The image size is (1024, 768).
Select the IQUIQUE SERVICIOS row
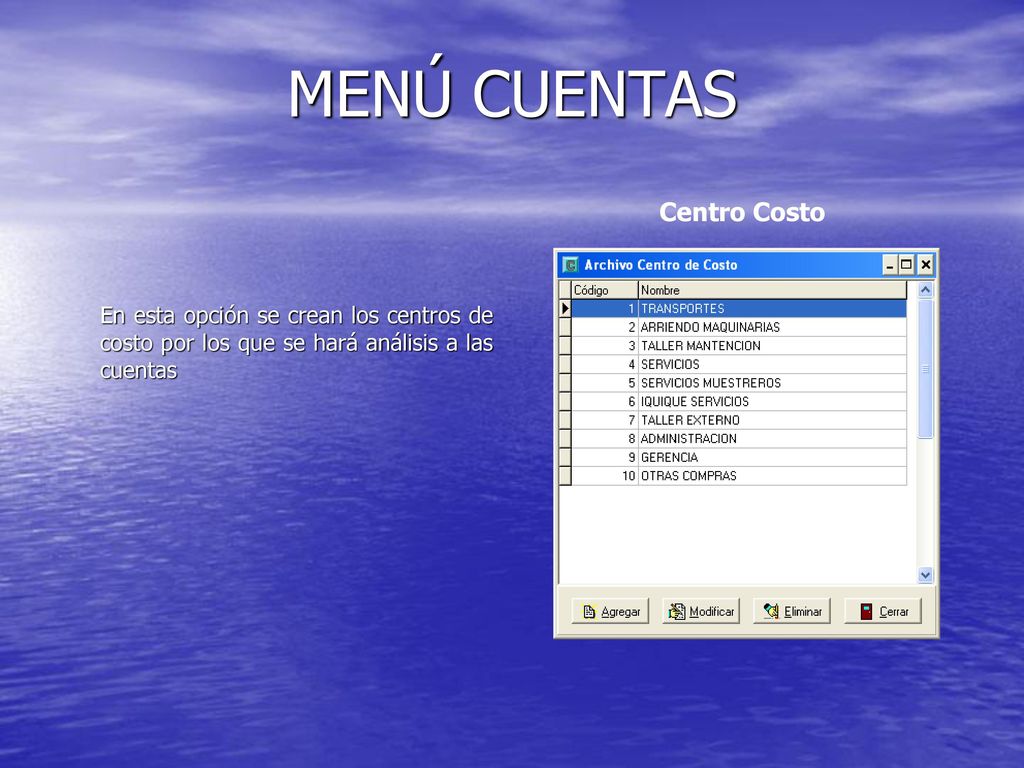tap(739, 402)
